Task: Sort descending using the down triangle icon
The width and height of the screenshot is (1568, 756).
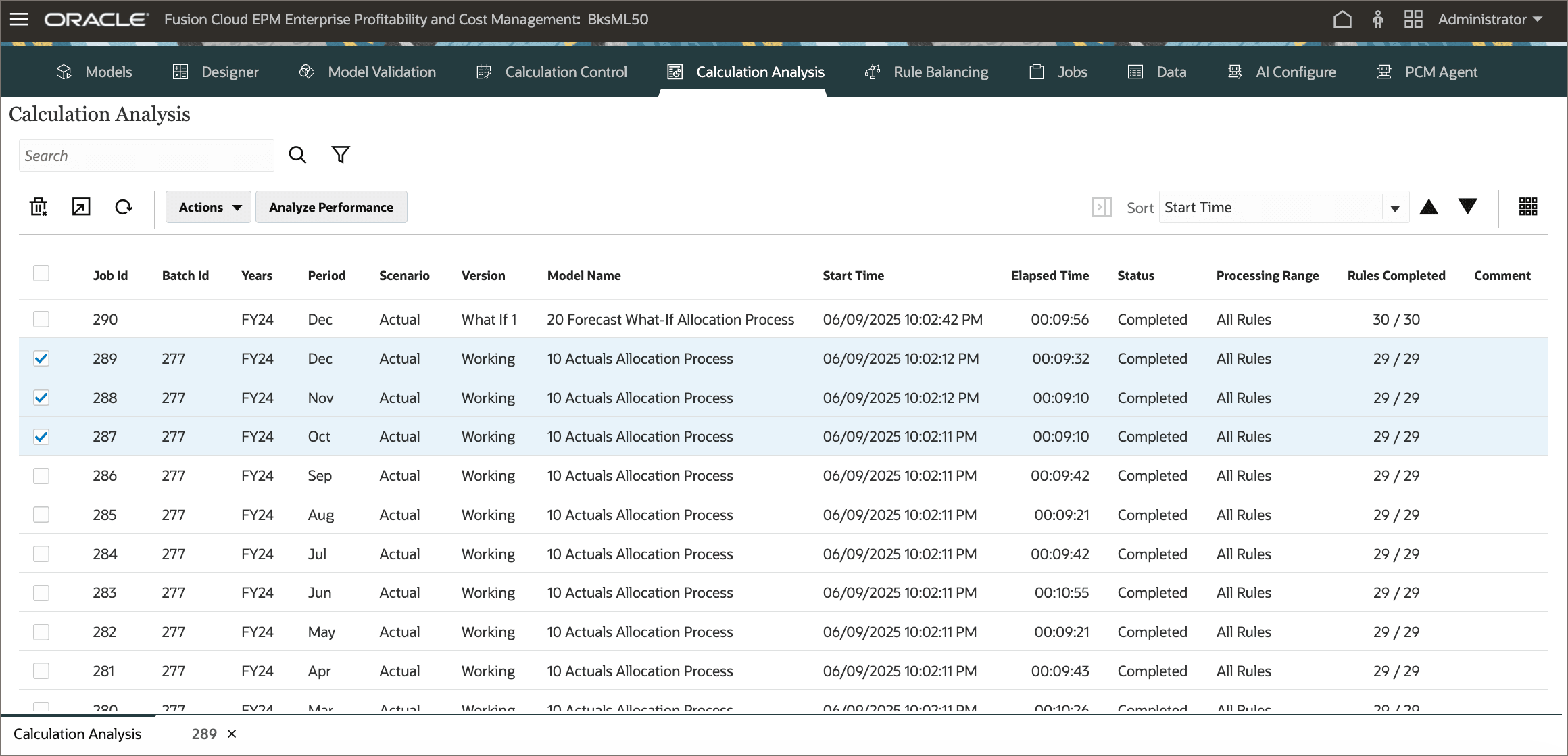Action: click(x=1467, y=207)
